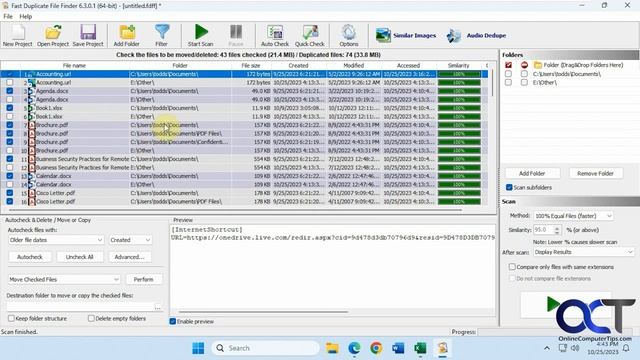The image size is (640, 360).
Task: Sort by the Folder column header
Action: coord(180,65)
